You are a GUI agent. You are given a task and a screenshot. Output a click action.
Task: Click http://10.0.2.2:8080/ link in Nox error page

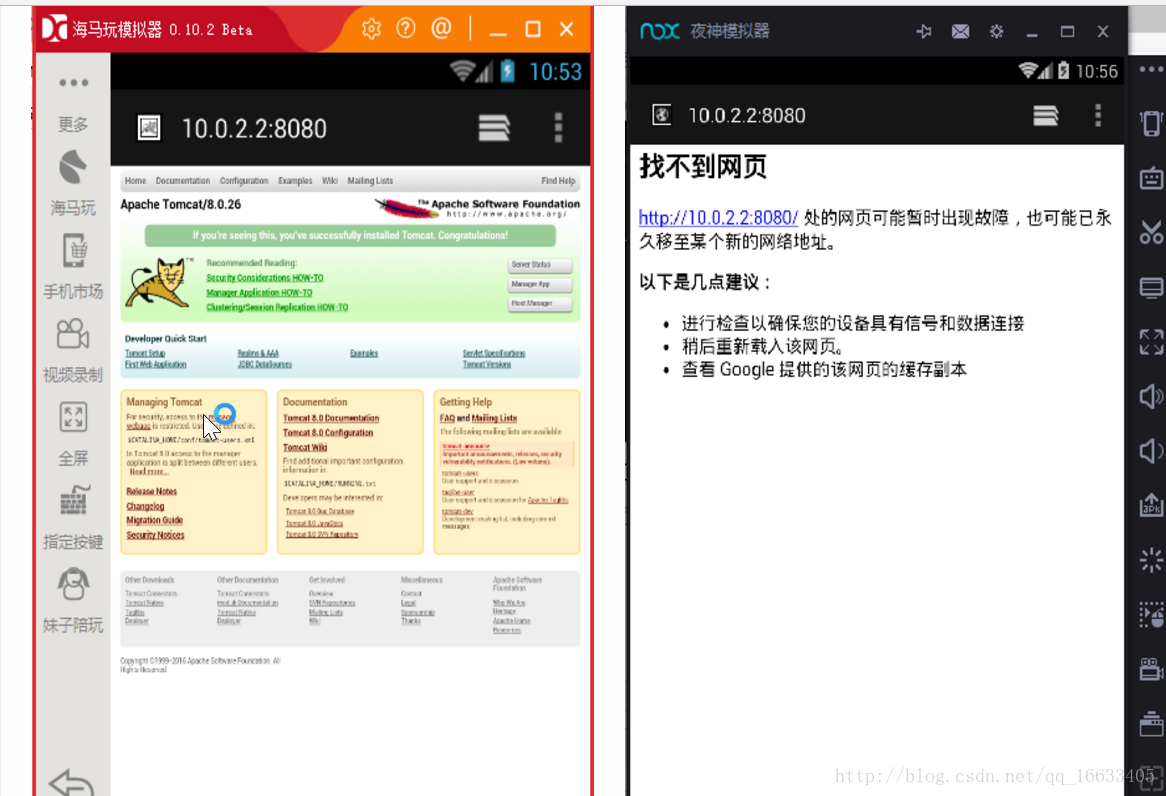(x=718, y=217)
